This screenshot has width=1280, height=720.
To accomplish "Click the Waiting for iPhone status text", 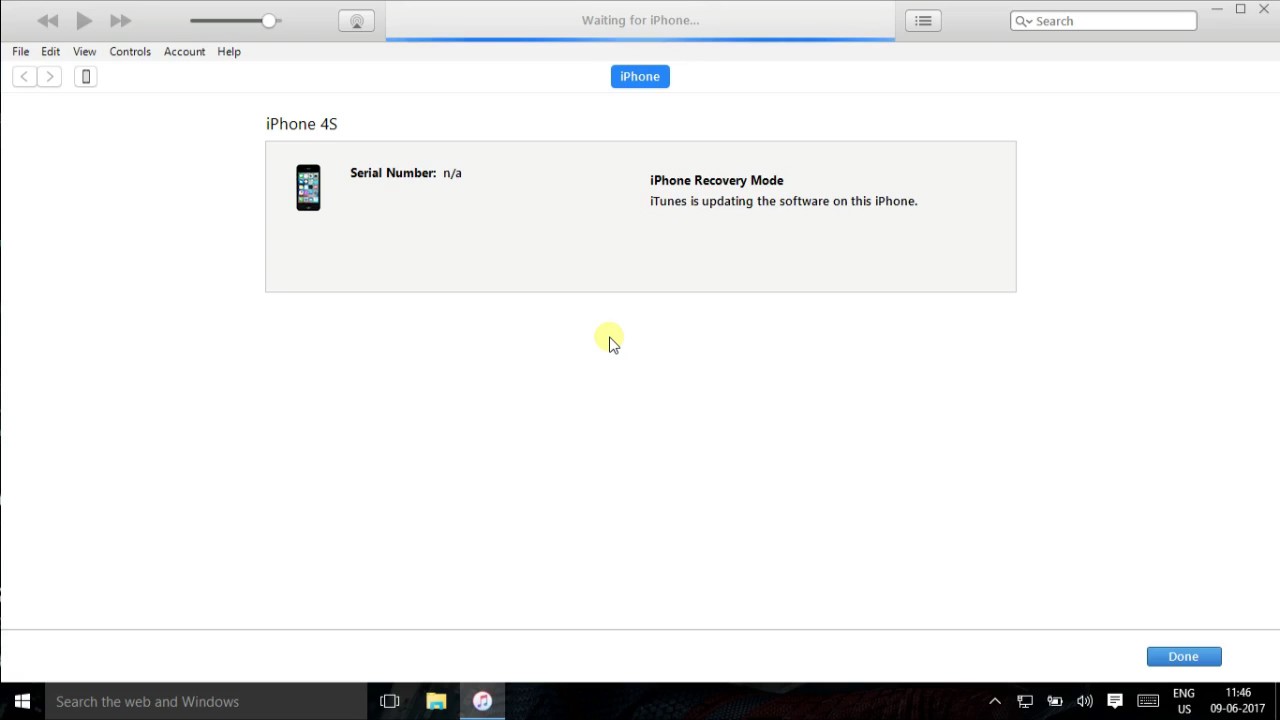I will click(x=640, y=20).
